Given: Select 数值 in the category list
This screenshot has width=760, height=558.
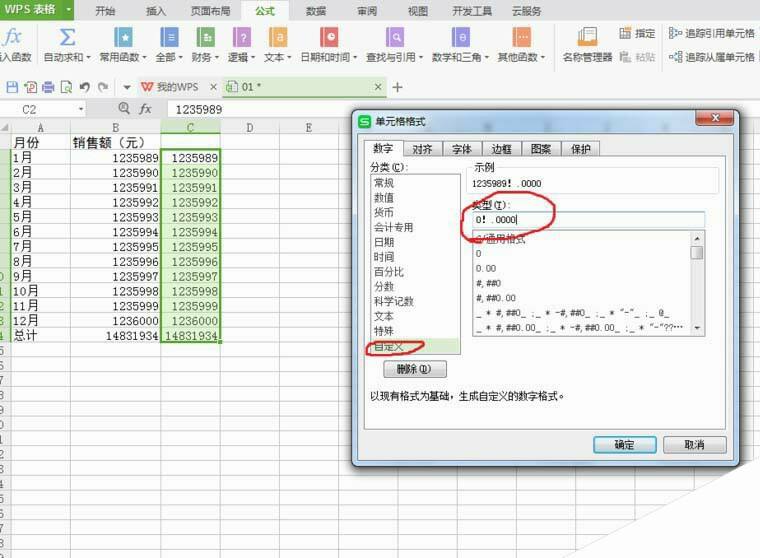Looking at the screenshot, I should (415, 197).
